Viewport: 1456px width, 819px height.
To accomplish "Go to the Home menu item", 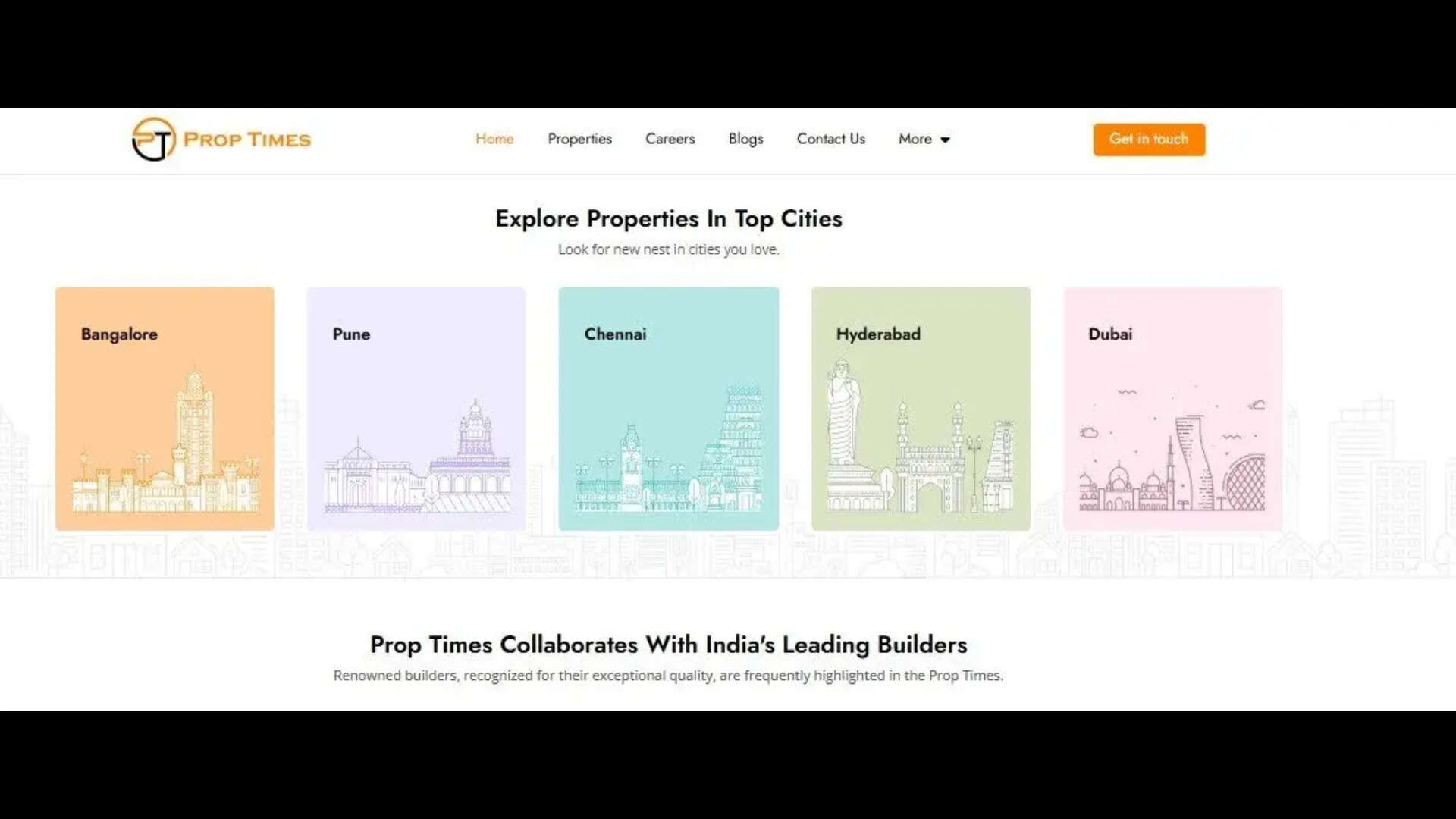I will tap(494, 139).
